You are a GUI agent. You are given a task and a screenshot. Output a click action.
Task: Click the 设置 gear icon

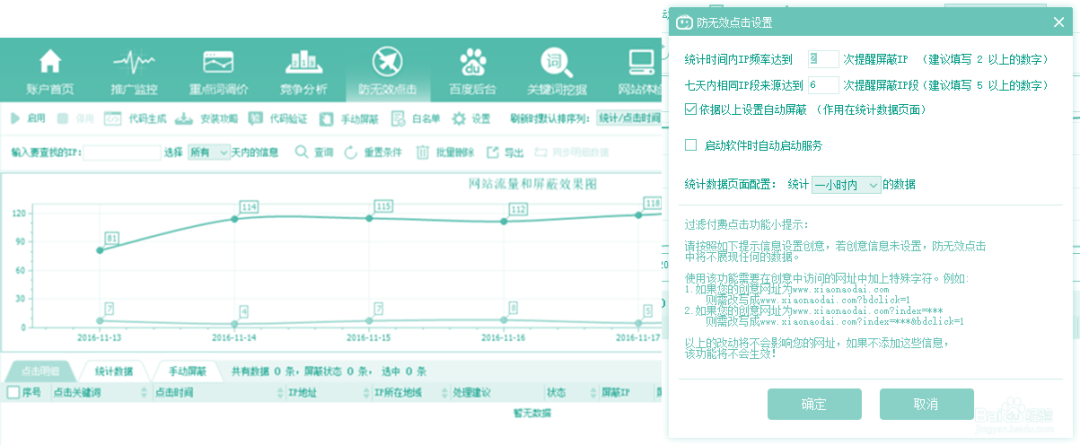(459, 118)
